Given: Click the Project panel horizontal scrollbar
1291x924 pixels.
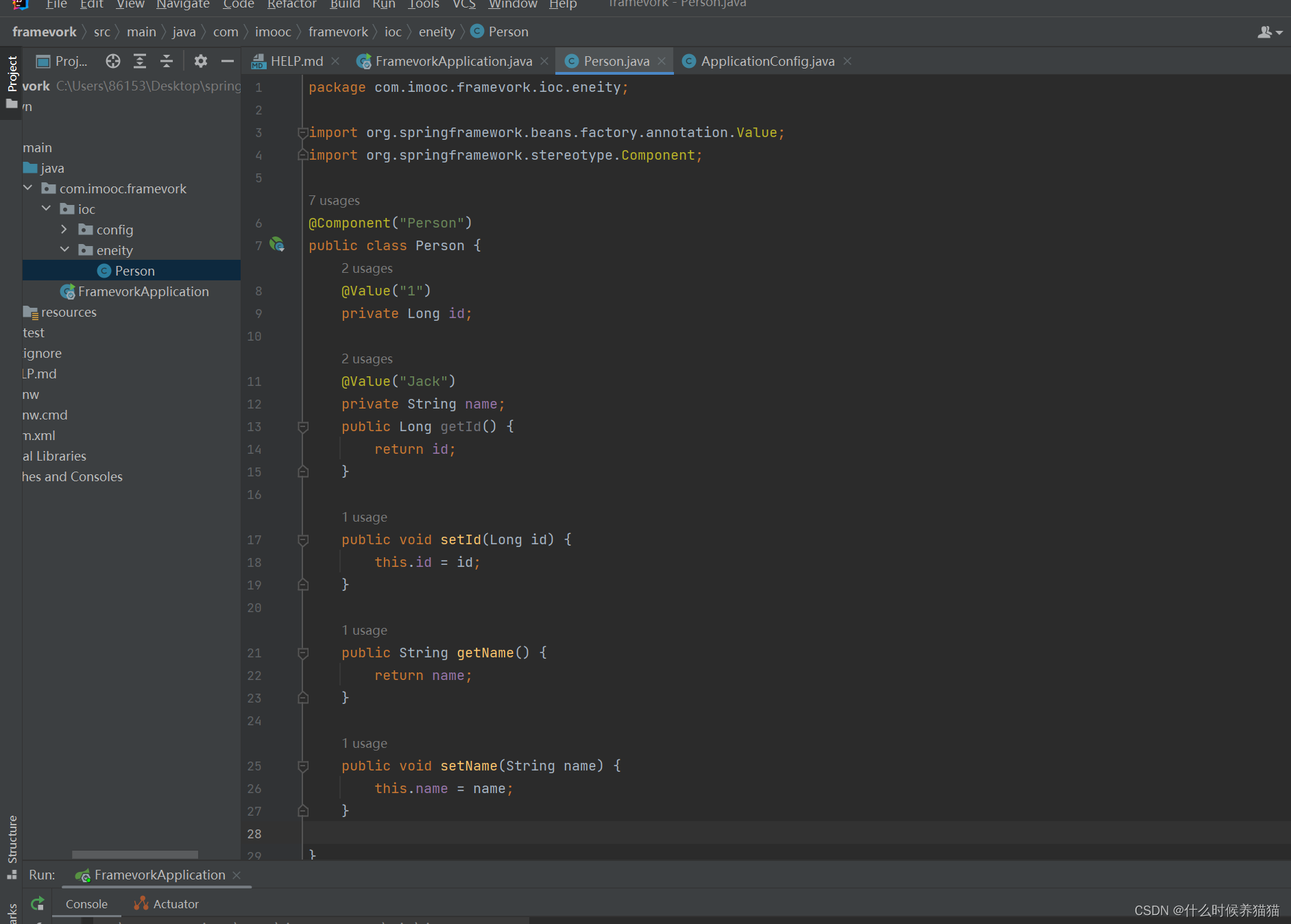Looking at the screenshot, I should coord(135,855).
